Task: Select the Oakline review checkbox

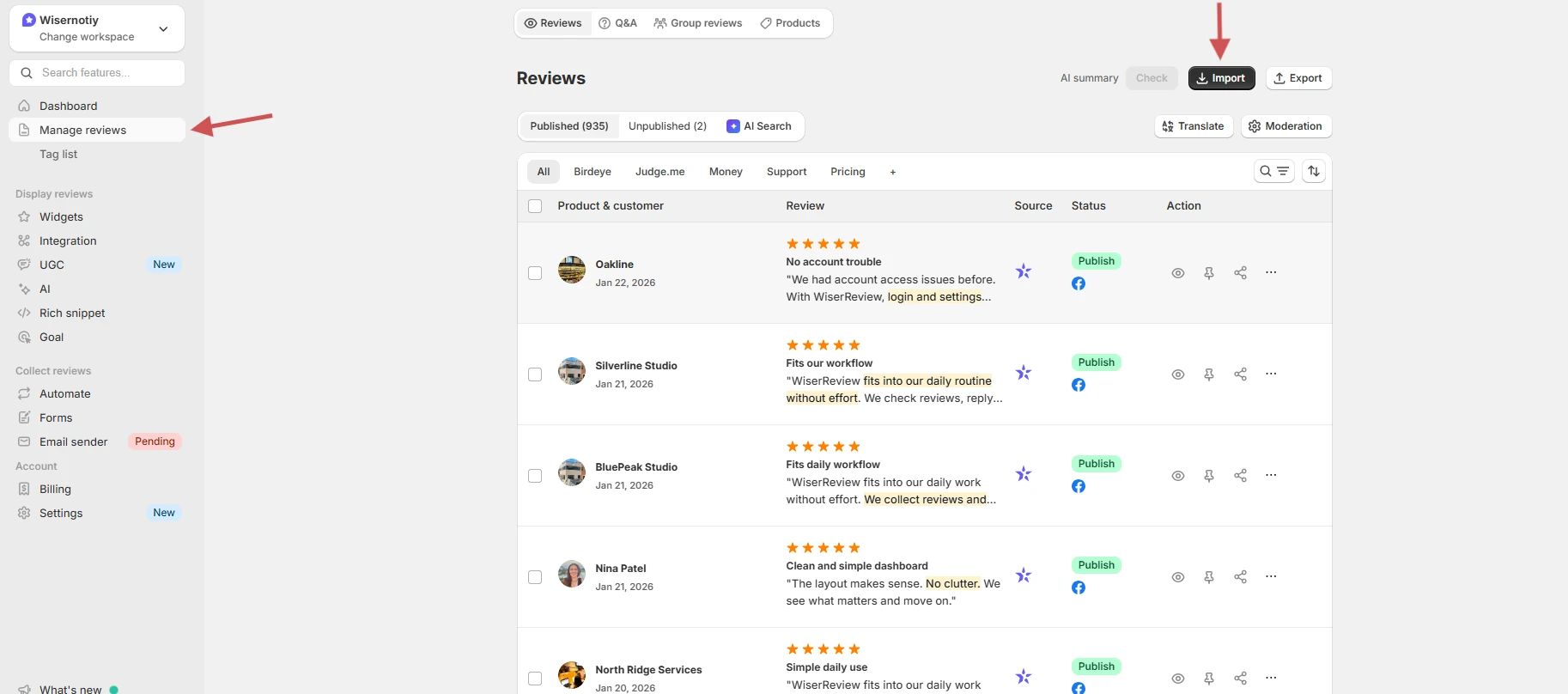Action: tap(535, 273)
